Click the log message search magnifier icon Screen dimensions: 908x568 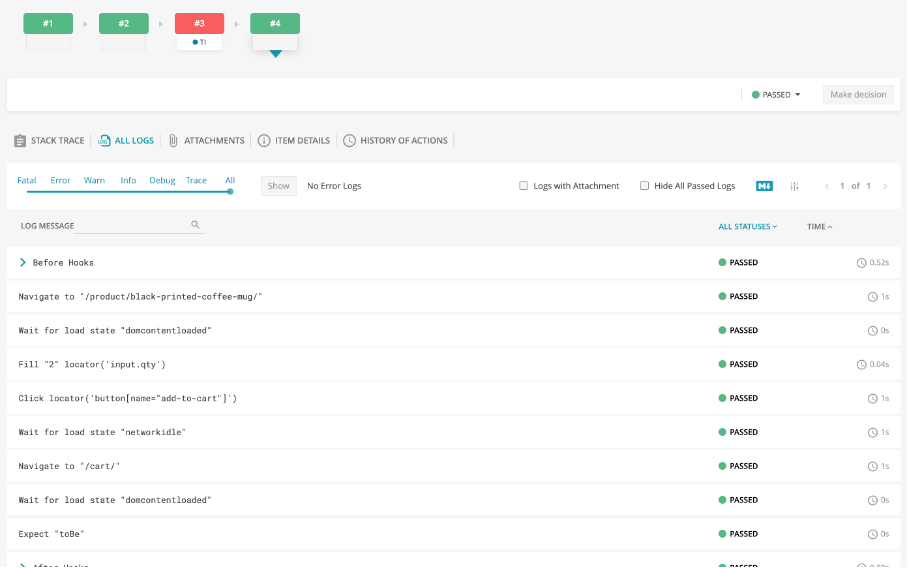click(x=195, y=225)
